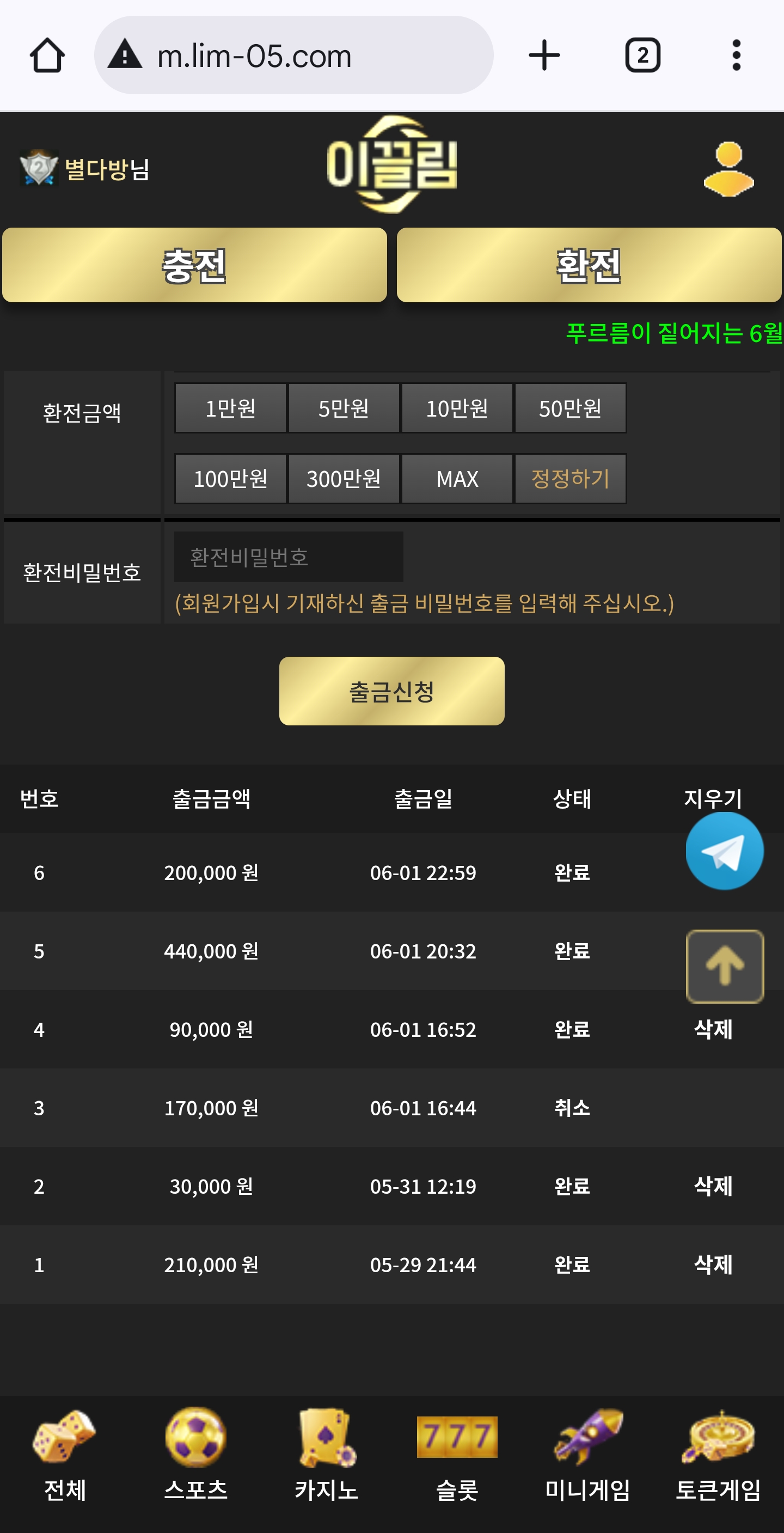Tap the browser home icon
The image size is (784, 1533).
(47, 56)
